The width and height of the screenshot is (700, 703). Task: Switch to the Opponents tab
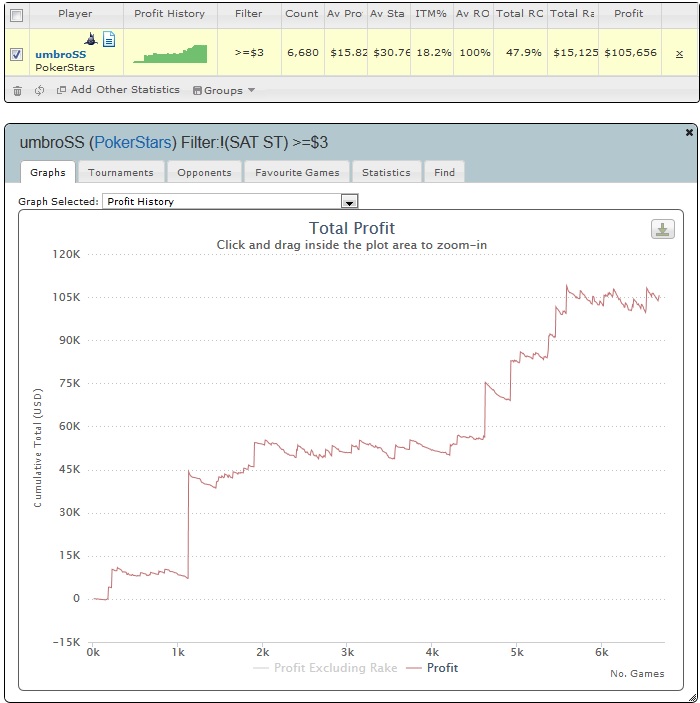[x=204, y=173]
